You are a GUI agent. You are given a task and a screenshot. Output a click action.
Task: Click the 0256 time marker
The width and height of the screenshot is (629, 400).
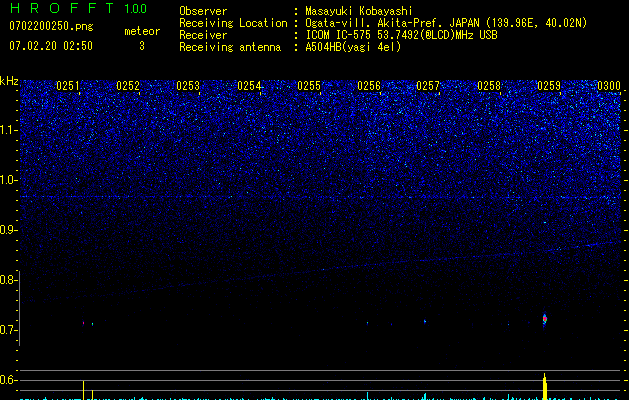369,86
